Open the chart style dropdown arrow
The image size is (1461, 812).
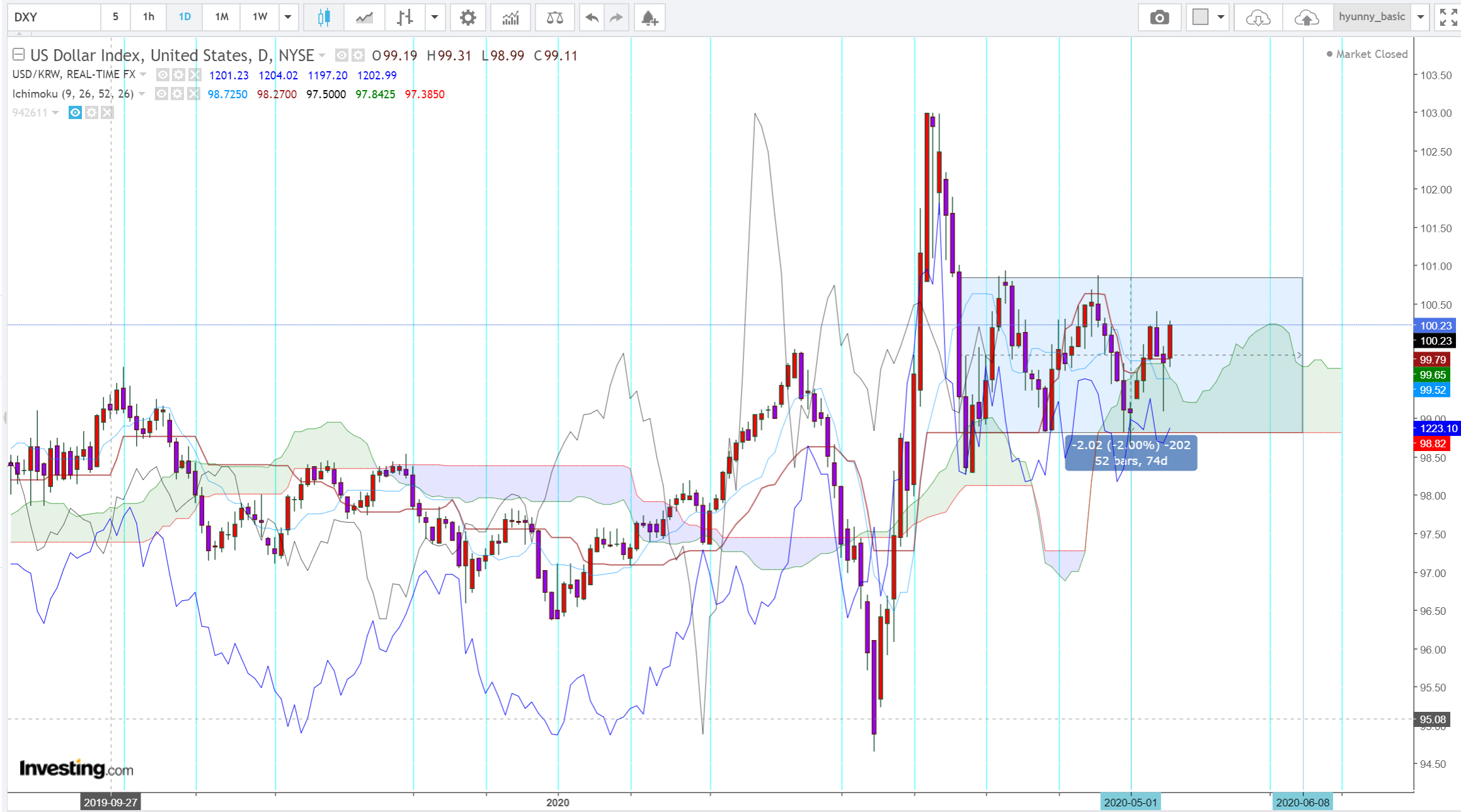(435, 17)
